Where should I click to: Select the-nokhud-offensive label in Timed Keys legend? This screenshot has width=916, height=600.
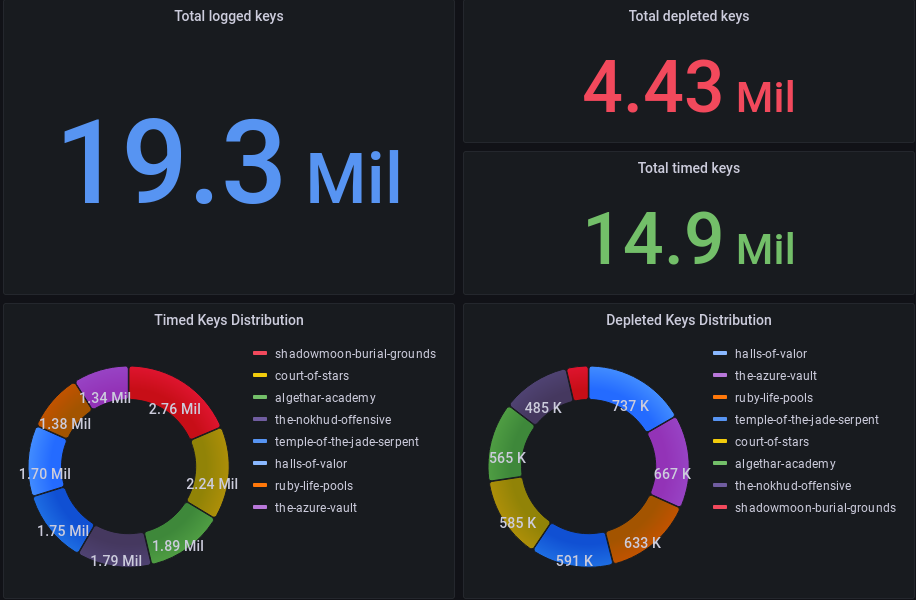point(332,420)
